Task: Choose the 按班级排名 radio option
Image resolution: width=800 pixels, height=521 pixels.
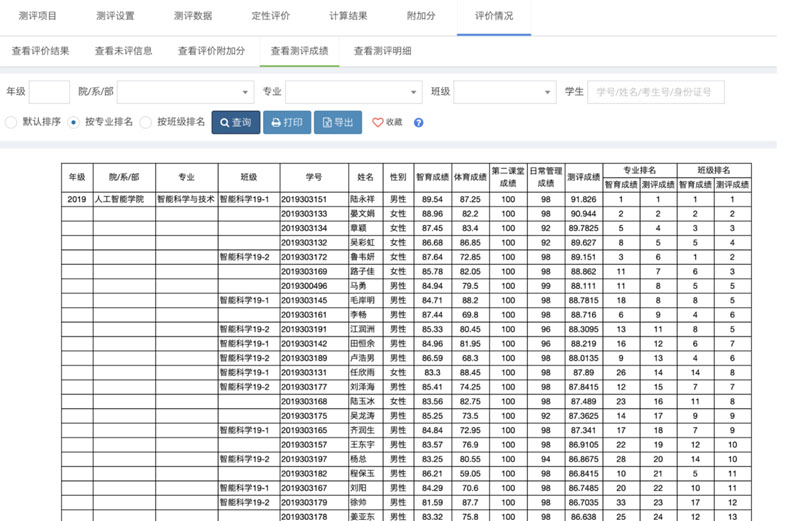Action: pos(146,122)
